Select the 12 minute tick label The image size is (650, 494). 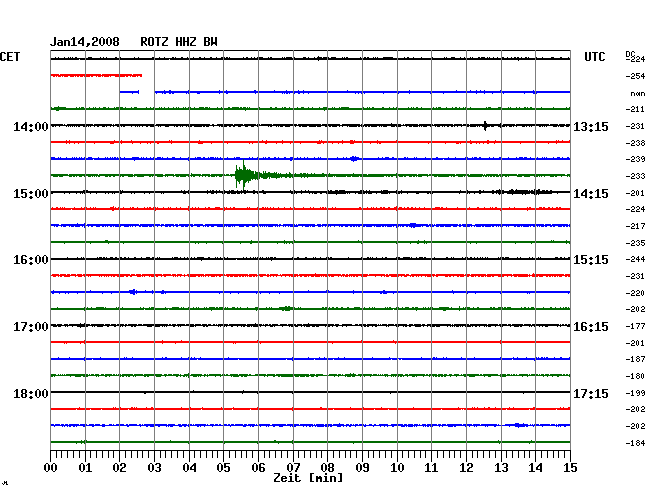coord(466,468)
